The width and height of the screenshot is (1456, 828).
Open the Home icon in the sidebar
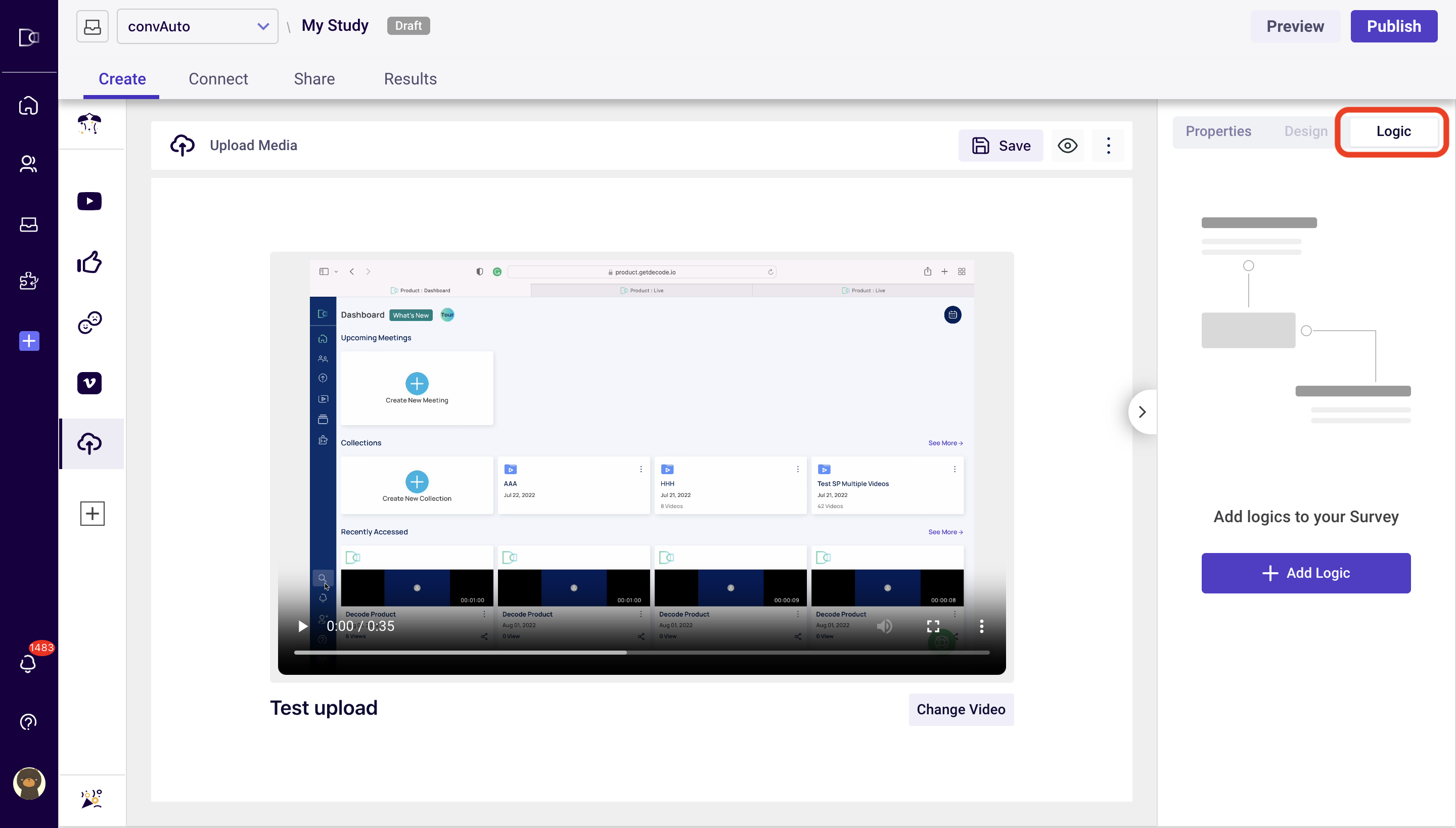pyautogui.click(x=28, y=106)
